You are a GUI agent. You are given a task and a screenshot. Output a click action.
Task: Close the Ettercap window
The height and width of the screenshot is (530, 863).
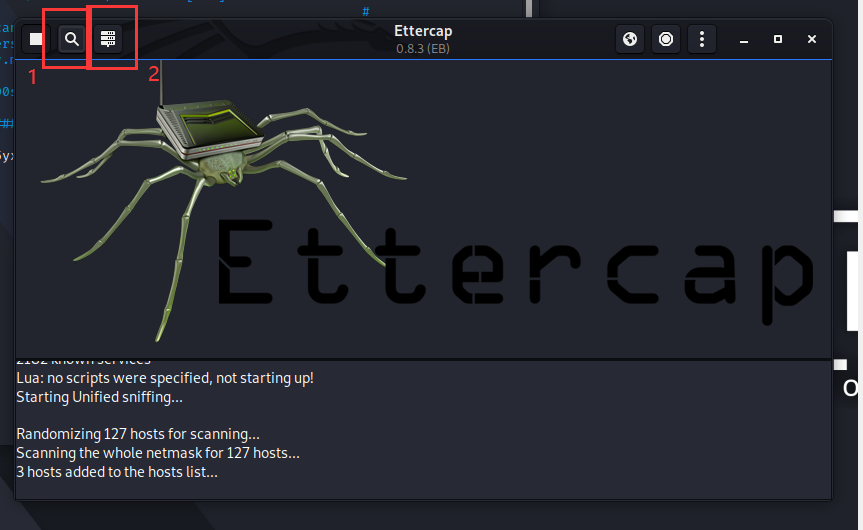click(x=812, y=39)
